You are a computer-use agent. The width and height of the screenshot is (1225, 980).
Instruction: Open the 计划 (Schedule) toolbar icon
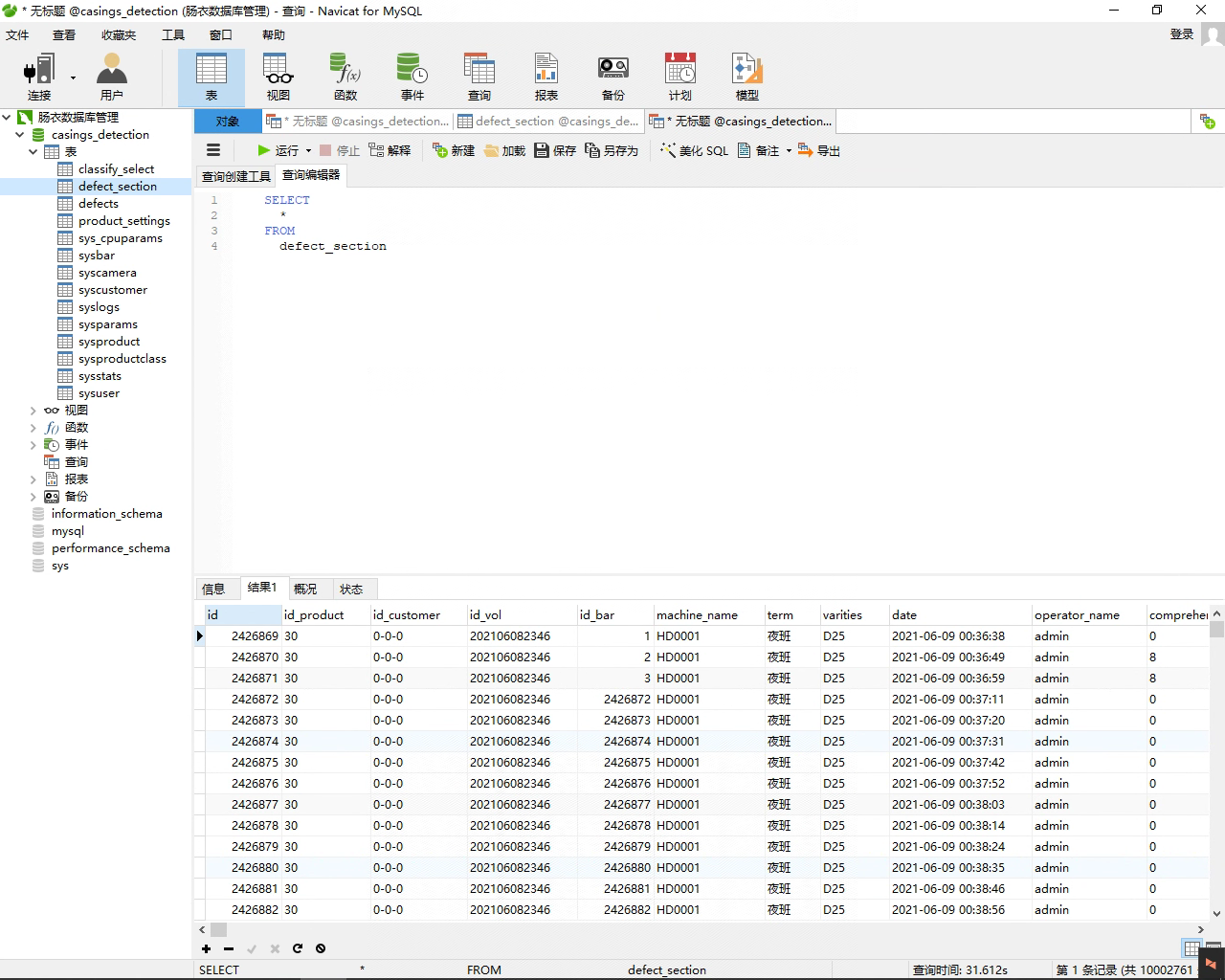[680, 78]
